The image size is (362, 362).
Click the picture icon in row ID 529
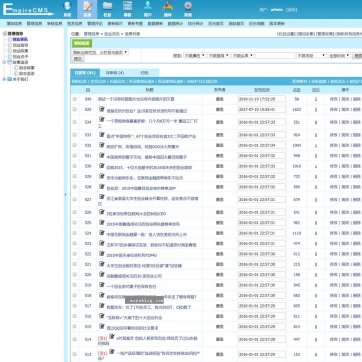(x=102, y=176)
